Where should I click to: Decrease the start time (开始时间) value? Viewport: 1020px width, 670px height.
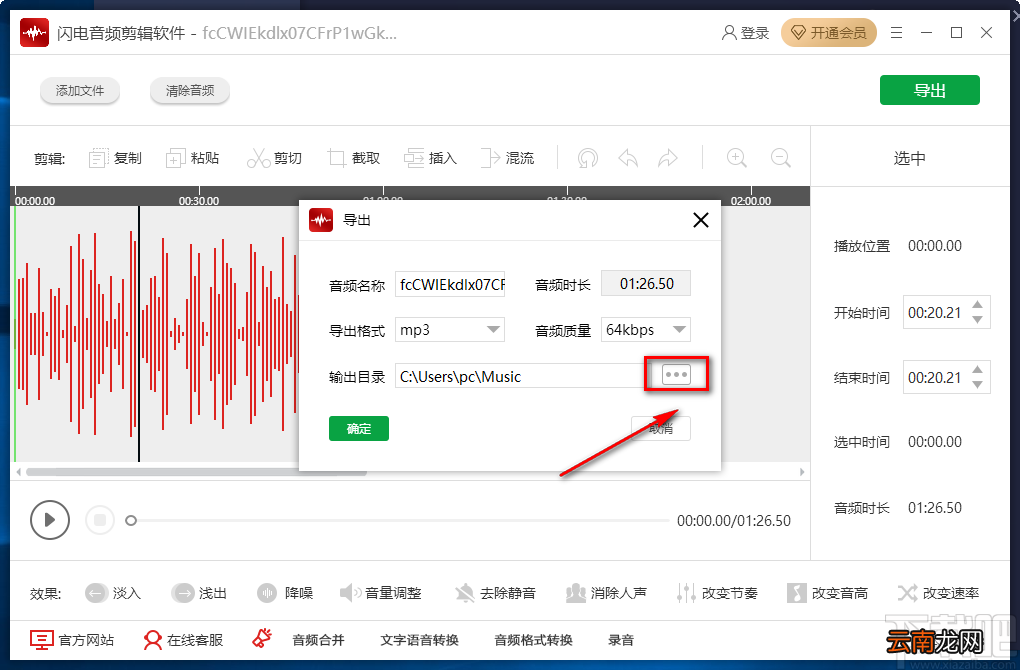pos(977,320)
